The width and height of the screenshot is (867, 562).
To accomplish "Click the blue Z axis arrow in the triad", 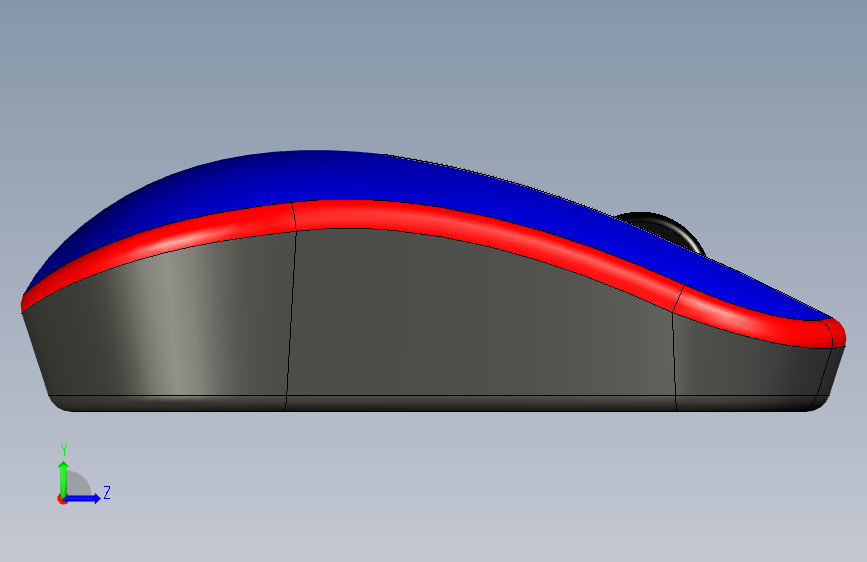I will [83, 498].
